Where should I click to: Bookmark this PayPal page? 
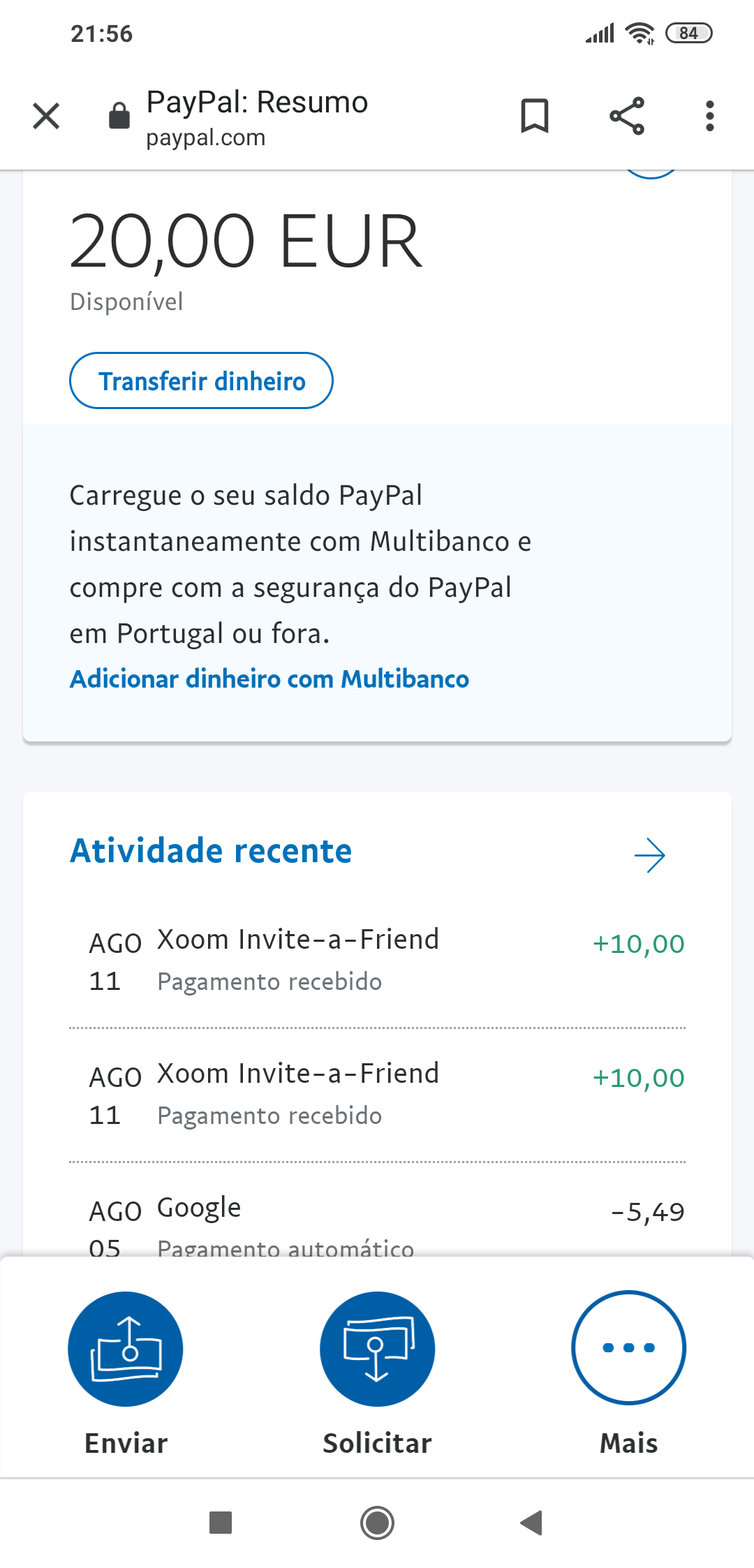pos(535,116)
